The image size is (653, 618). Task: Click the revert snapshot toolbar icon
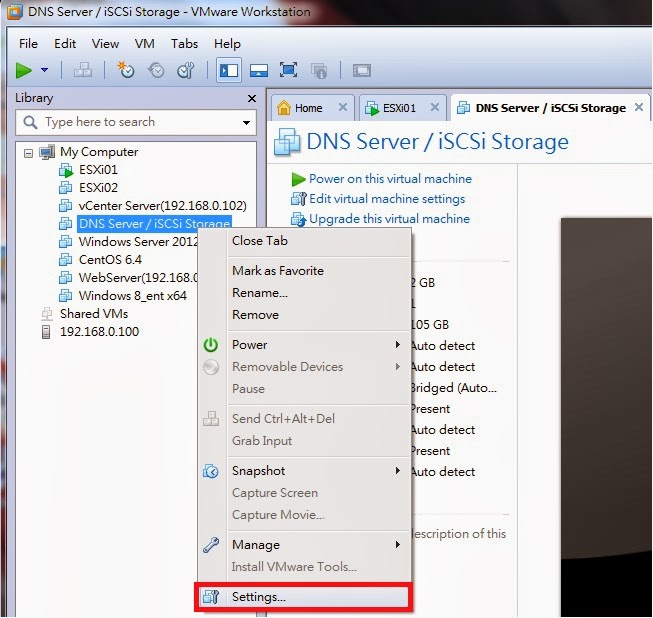click(x=156, y=70)
